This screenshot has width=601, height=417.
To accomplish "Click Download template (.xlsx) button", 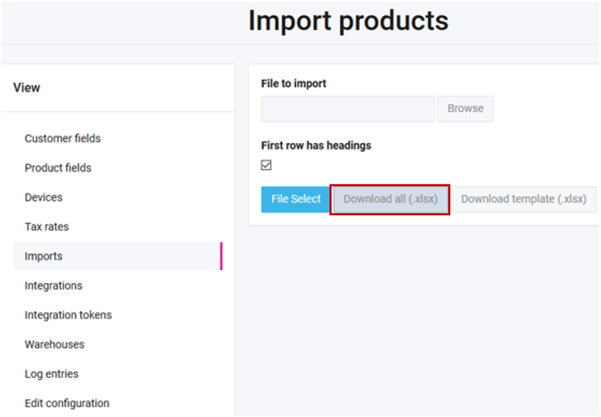I will point(524,199).
